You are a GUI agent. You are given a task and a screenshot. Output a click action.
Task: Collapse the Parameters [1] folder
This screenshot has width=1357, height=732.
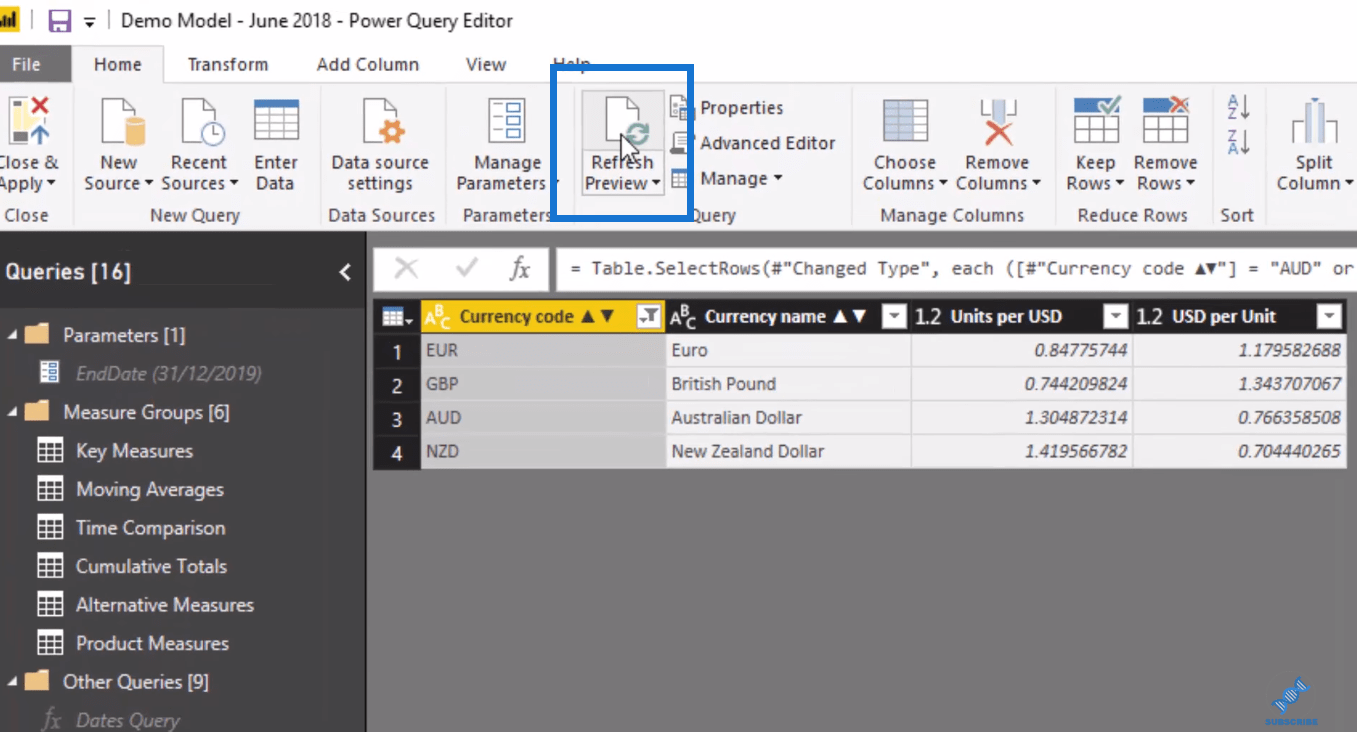pyautogui.click(x=12, y=335)
